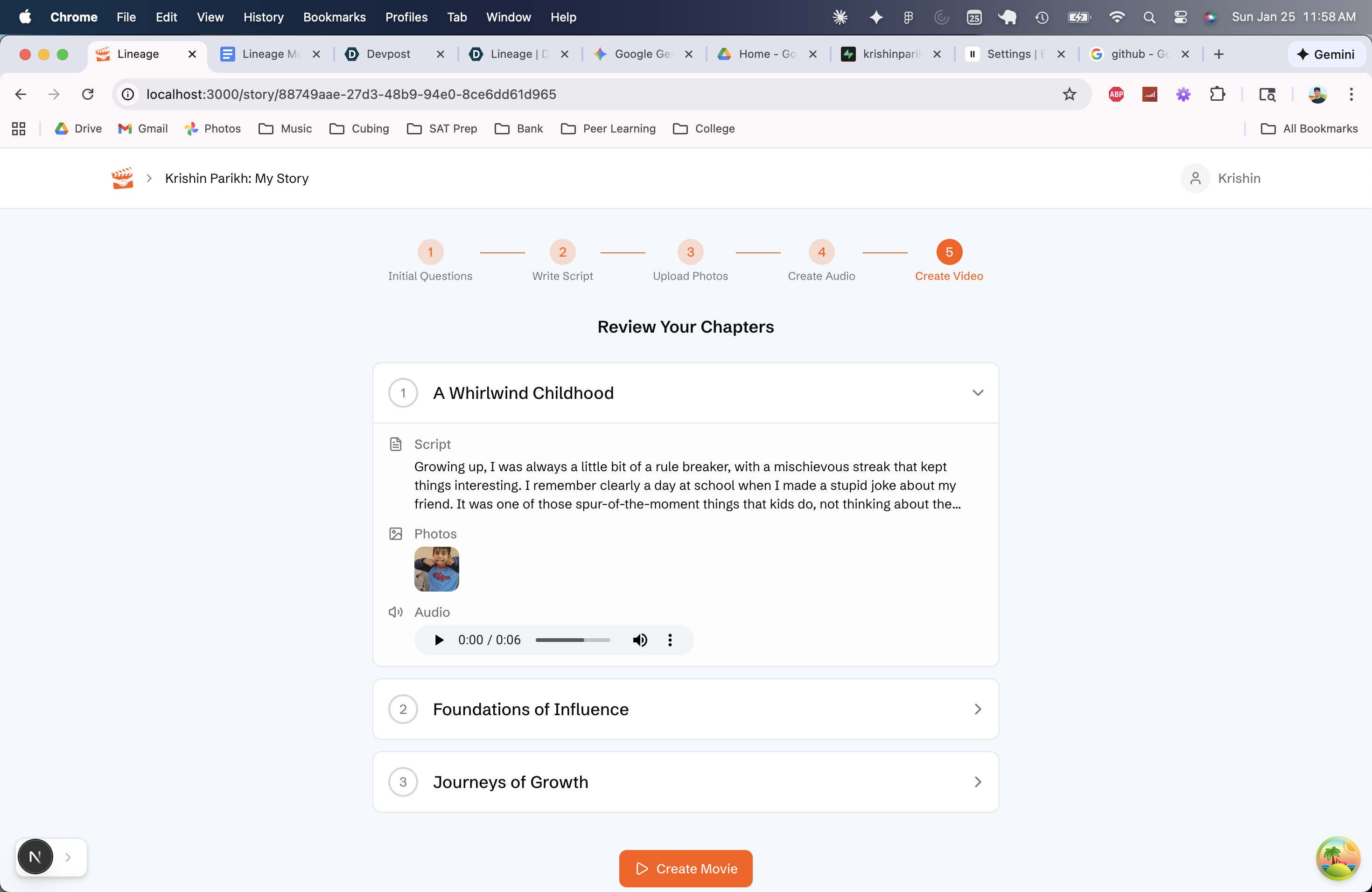Click the Create Movie button
This screenshot has width=1372, height=892.
pos(686,868)
